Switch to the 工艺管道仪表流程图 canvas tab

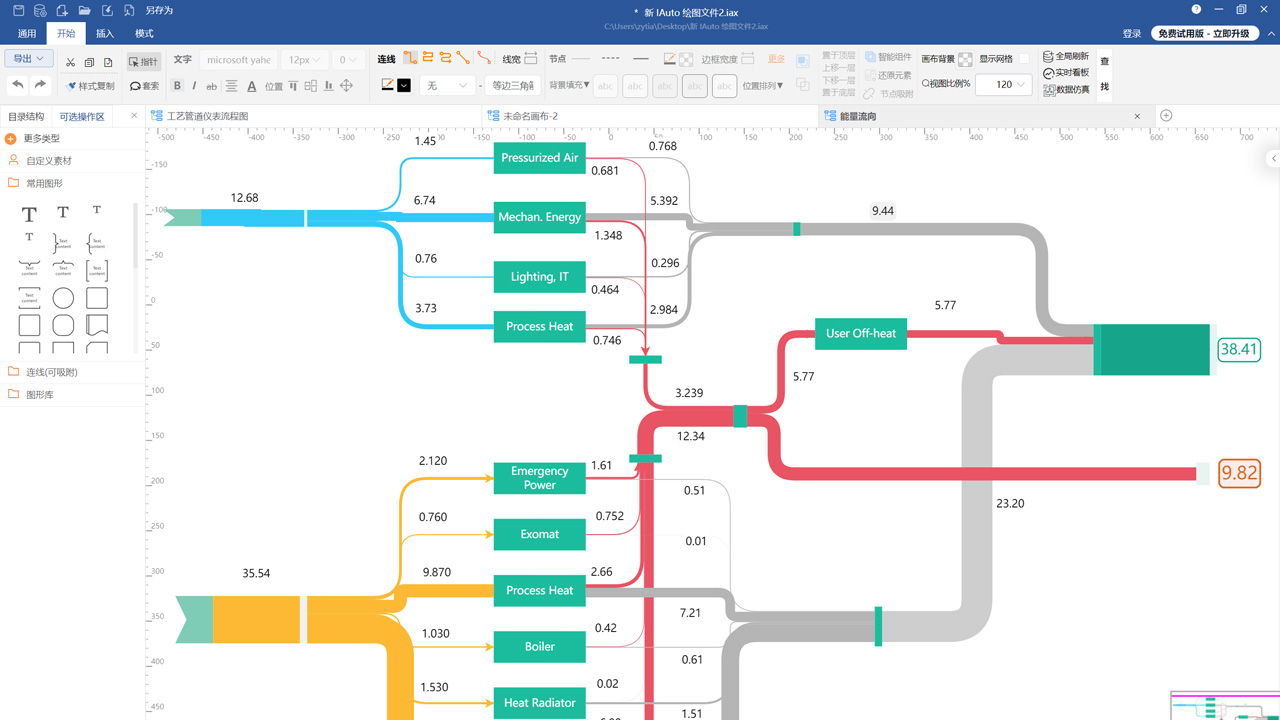point(207,116)
